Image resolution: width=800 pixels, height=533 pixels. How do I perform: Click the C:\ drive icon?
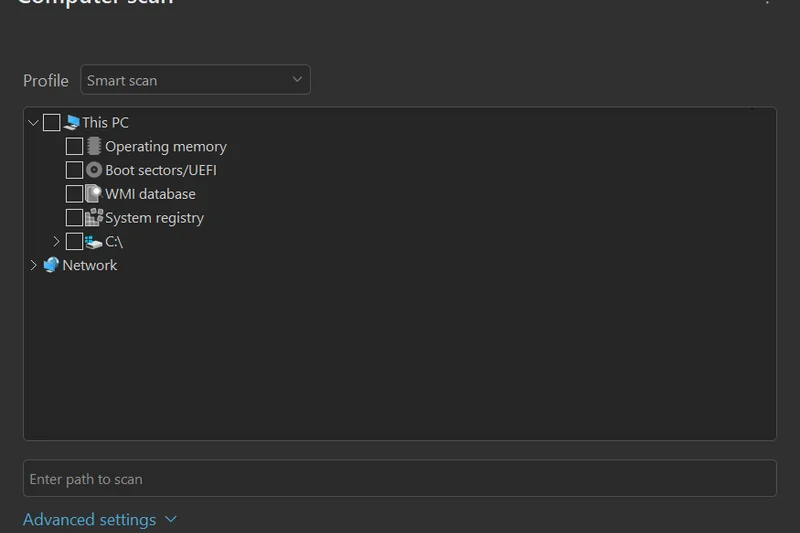(94, 242)
